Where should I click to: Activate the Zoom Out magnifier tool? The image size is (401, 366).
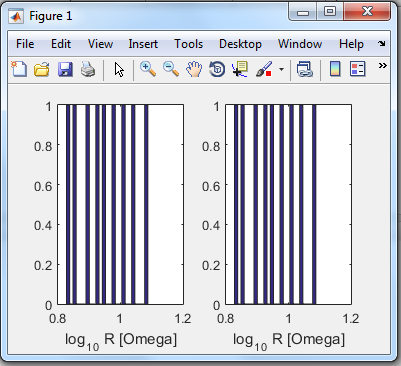(x=171, y=69)
